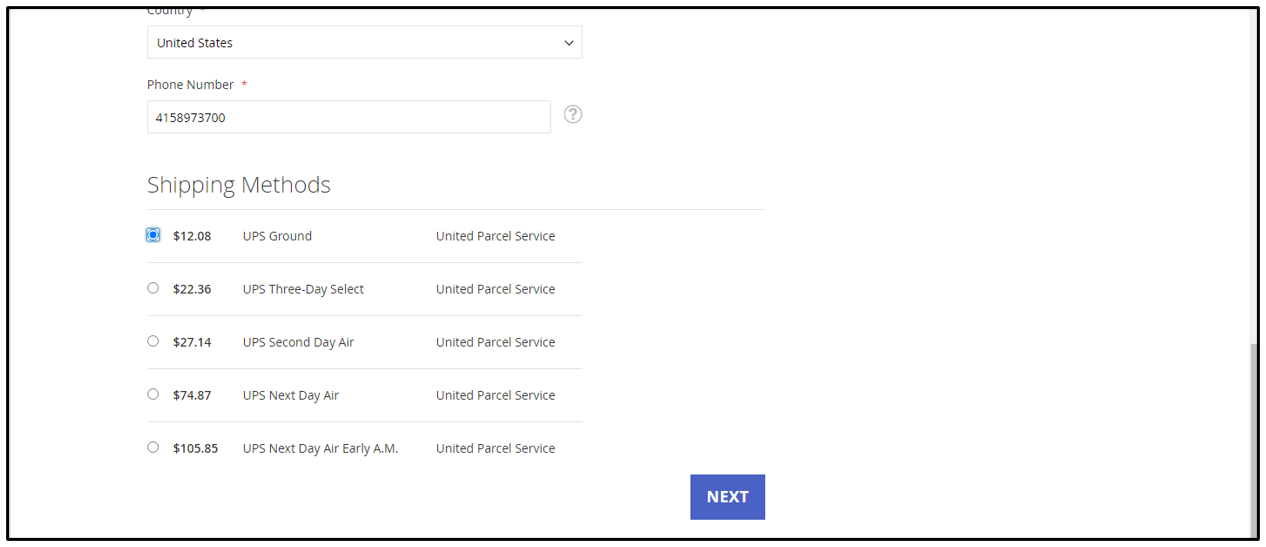1266x547 pixels.
Task: Click the $27.14 price in shipping list
Action: point(192,342)
